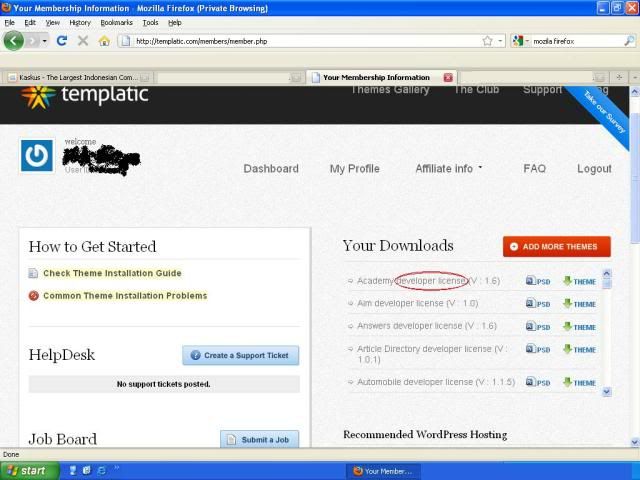Open the View menu
Viewport: 640px width, 480px height.
pos(52,23)
